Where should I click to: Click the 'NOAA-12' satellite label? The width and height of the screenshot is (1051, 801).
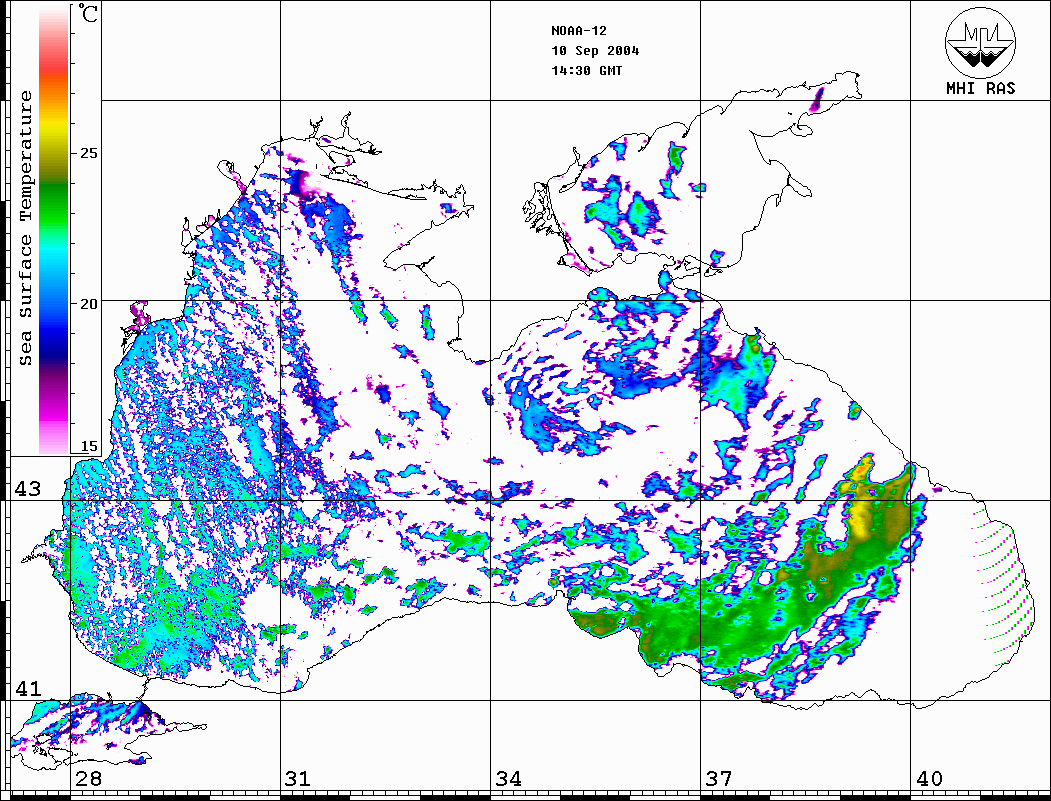578,31
